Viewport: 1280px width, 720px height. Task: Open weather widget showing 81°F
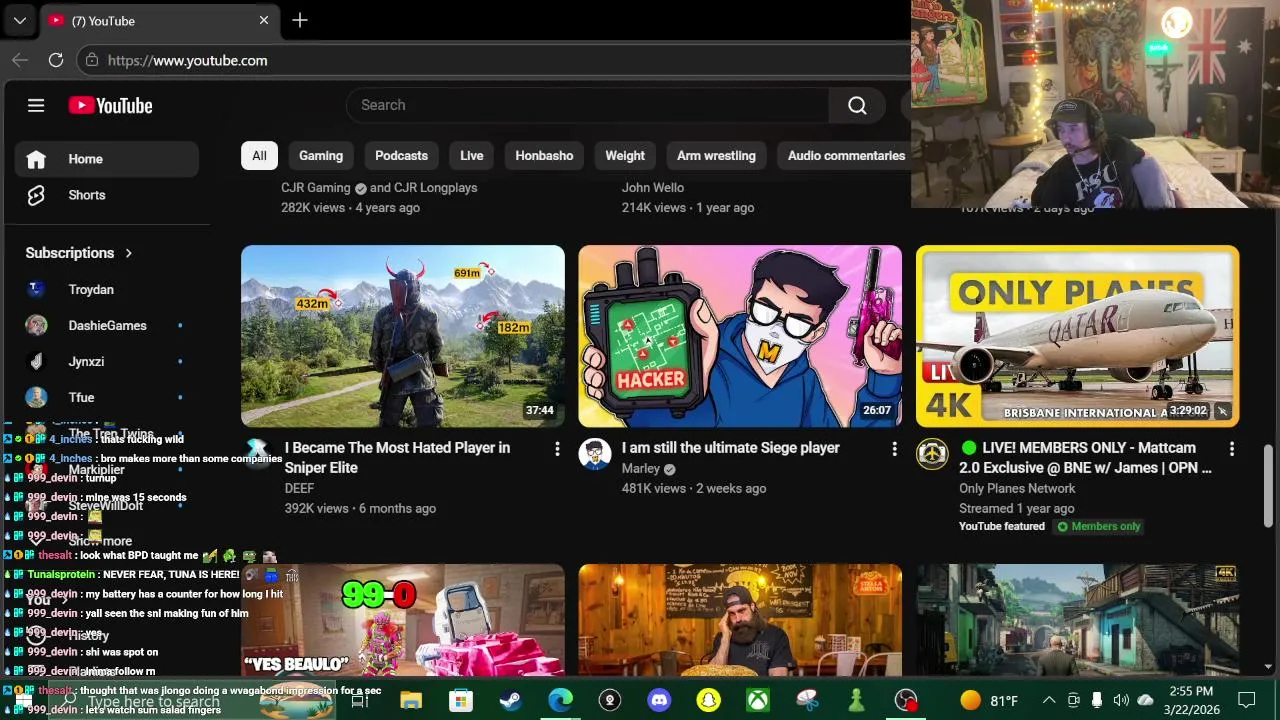(x=989, y=700)
